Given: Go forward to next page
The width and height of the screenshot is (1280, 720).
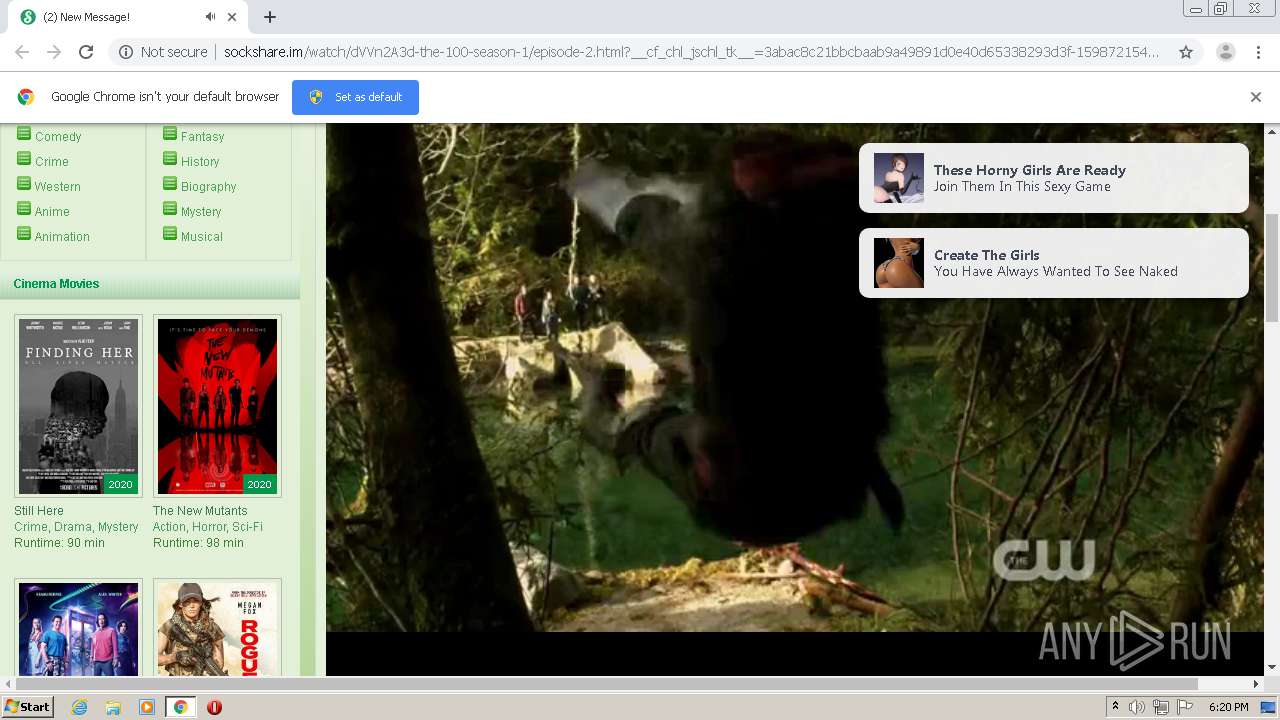Looking at the screenshot, I should click(54, 52).
